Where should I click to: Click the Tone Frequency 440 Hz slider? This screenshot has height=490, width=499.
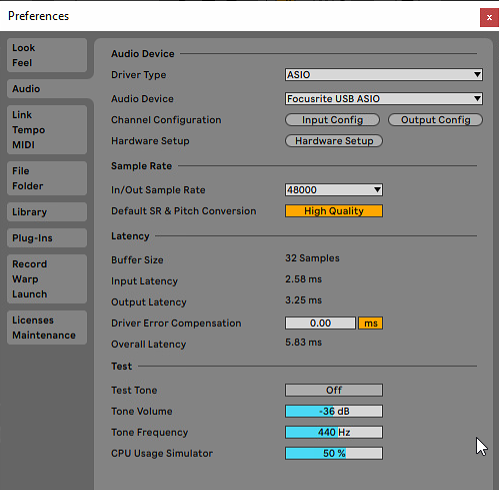(334, 432)
